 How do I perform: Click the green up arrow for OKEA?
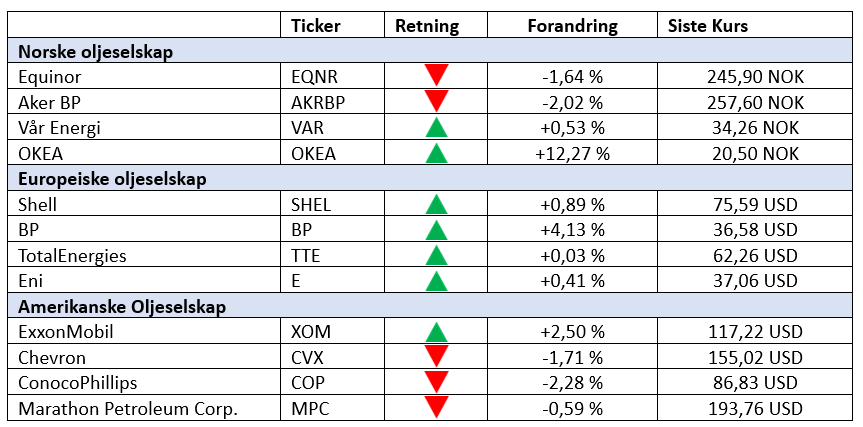[435, 153]
